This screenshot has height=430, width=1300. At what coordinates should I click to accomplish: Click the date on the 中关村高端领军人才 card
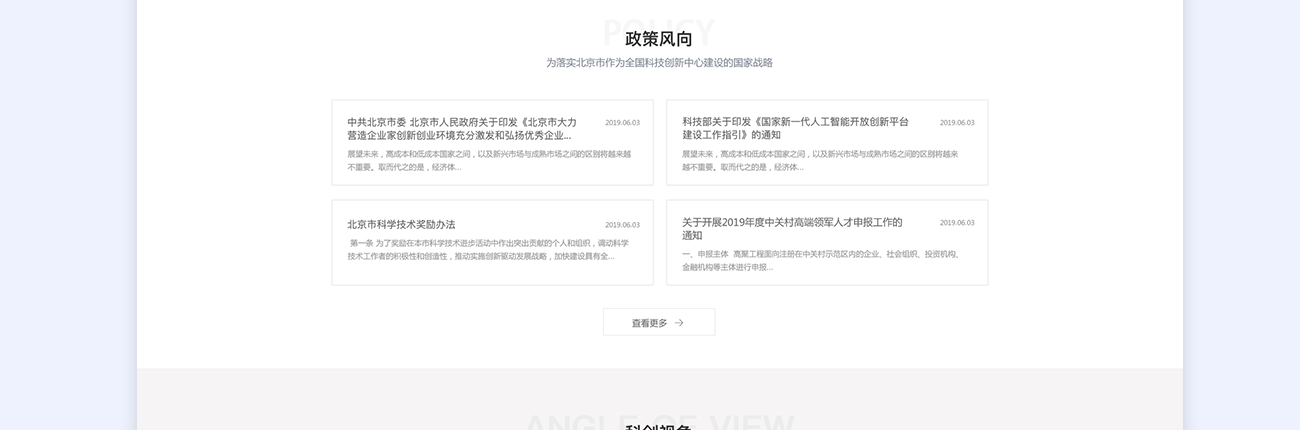click(x=956, y=223)
